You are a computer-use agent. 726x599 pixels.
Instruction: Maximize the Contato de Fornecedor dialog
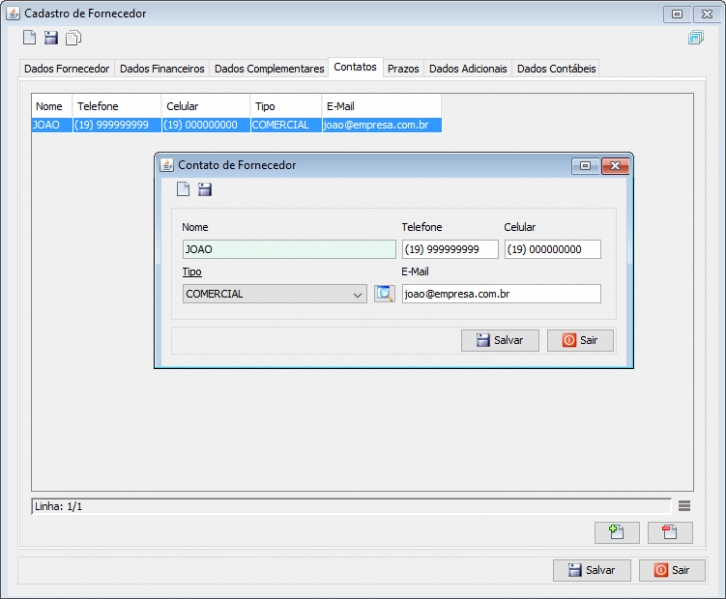coord(585,165)
